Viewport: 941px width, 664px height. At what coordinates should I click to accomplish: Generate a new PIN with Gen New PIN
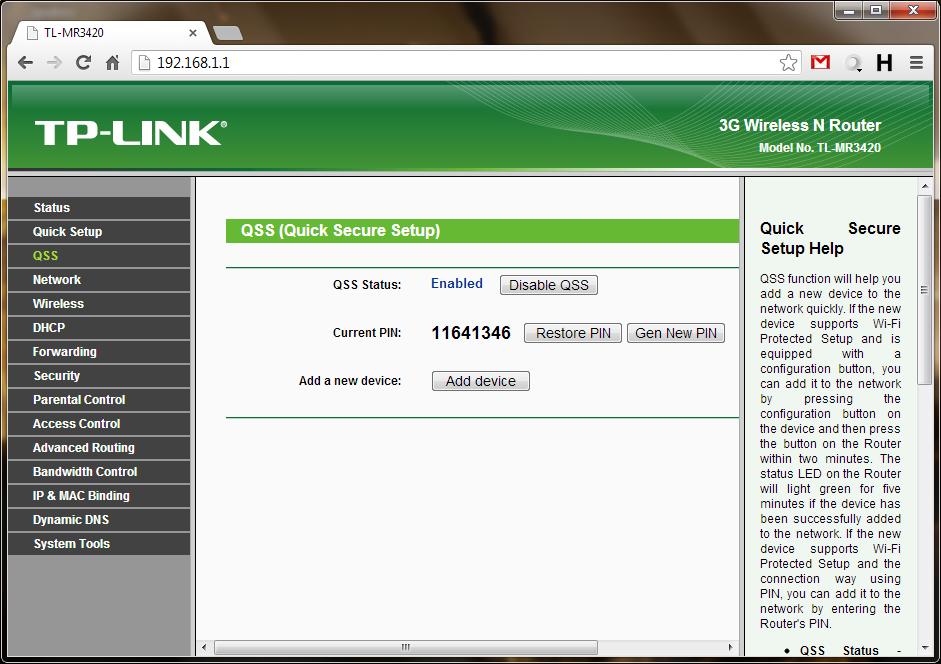pos(676,333)
